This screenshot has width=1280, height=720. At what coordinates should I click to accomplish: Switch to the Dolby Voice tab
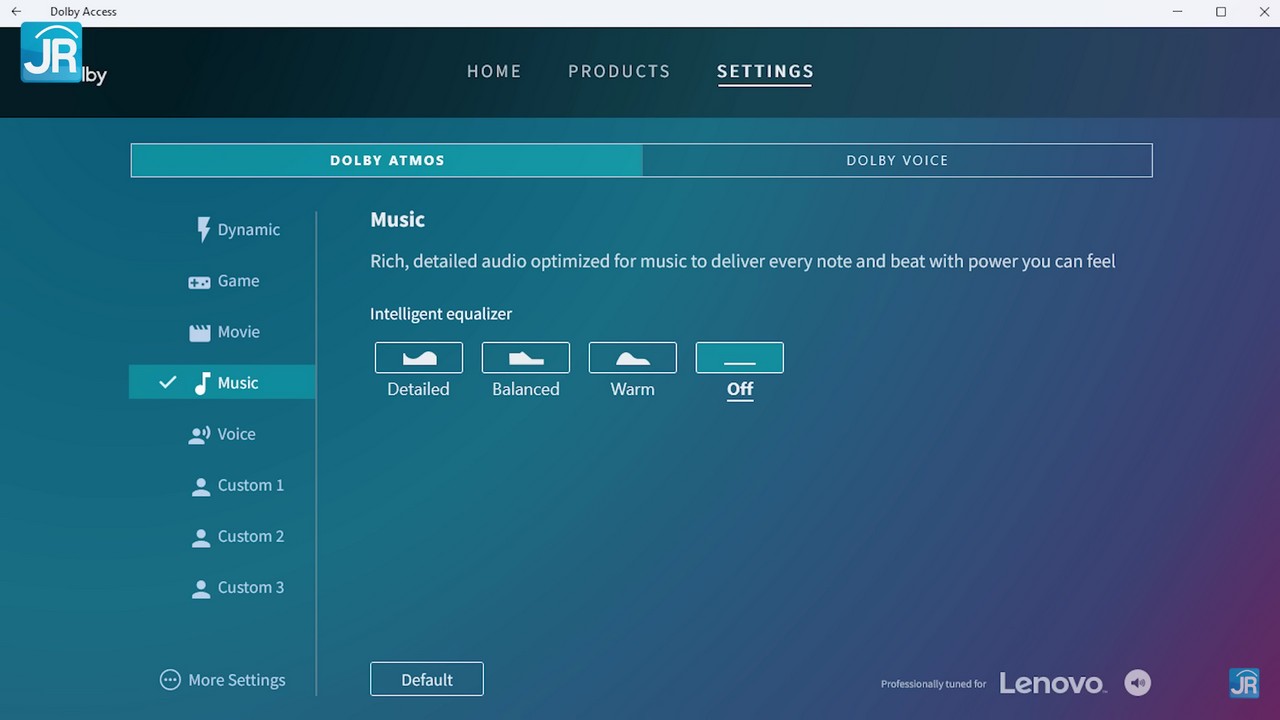pyautogui.click(x=897, y=160)
